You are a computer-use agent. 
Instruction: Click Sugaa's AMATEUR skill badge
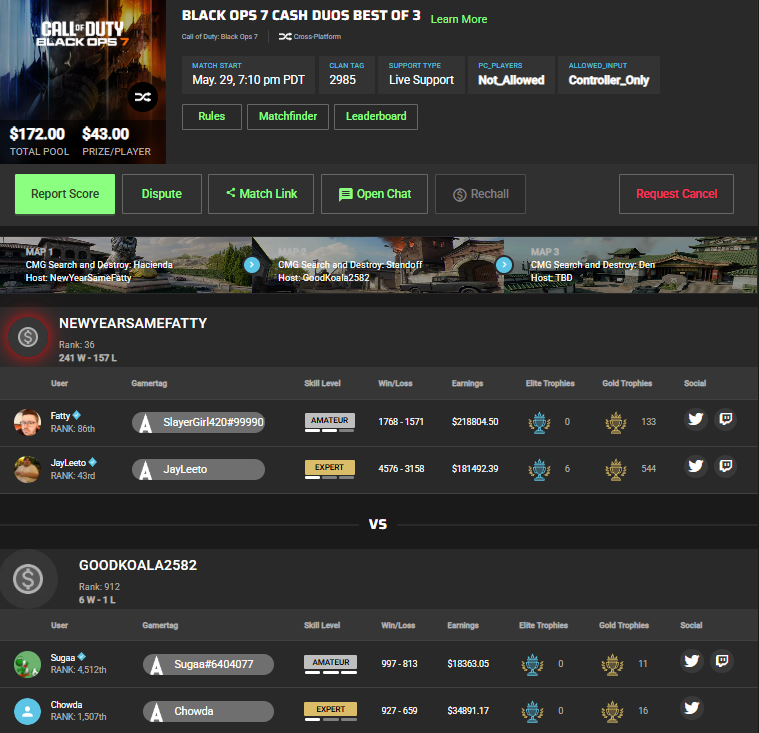click(x=331, y=662)
